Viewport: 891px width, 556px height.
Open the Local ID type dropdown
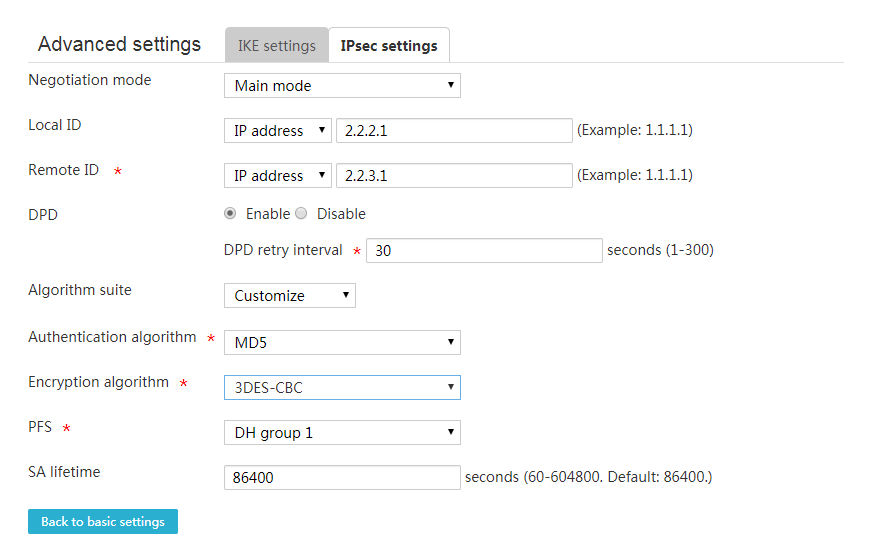coord(277,130)
